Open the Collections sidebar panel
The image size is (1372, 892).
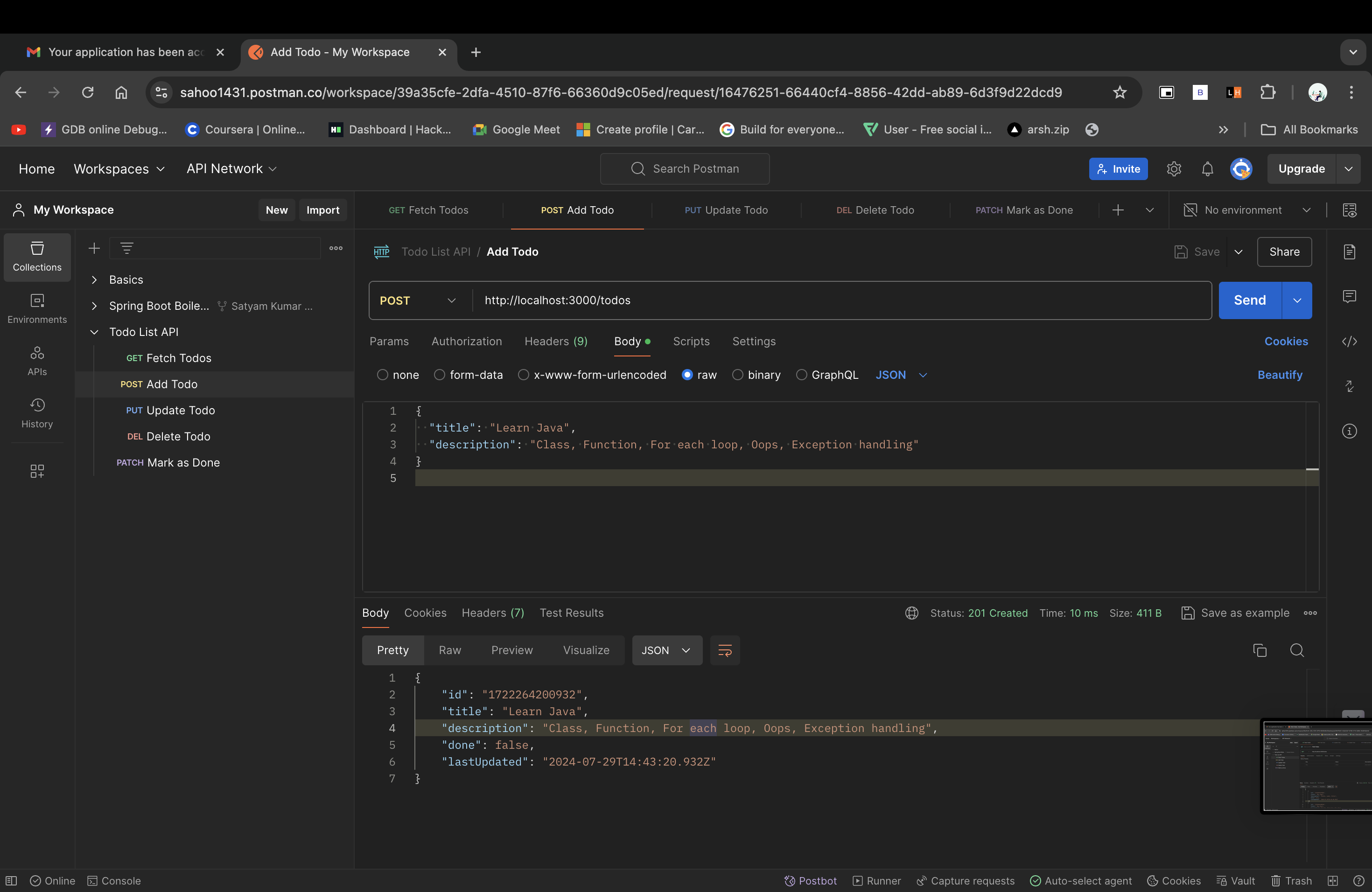[37, 257]
